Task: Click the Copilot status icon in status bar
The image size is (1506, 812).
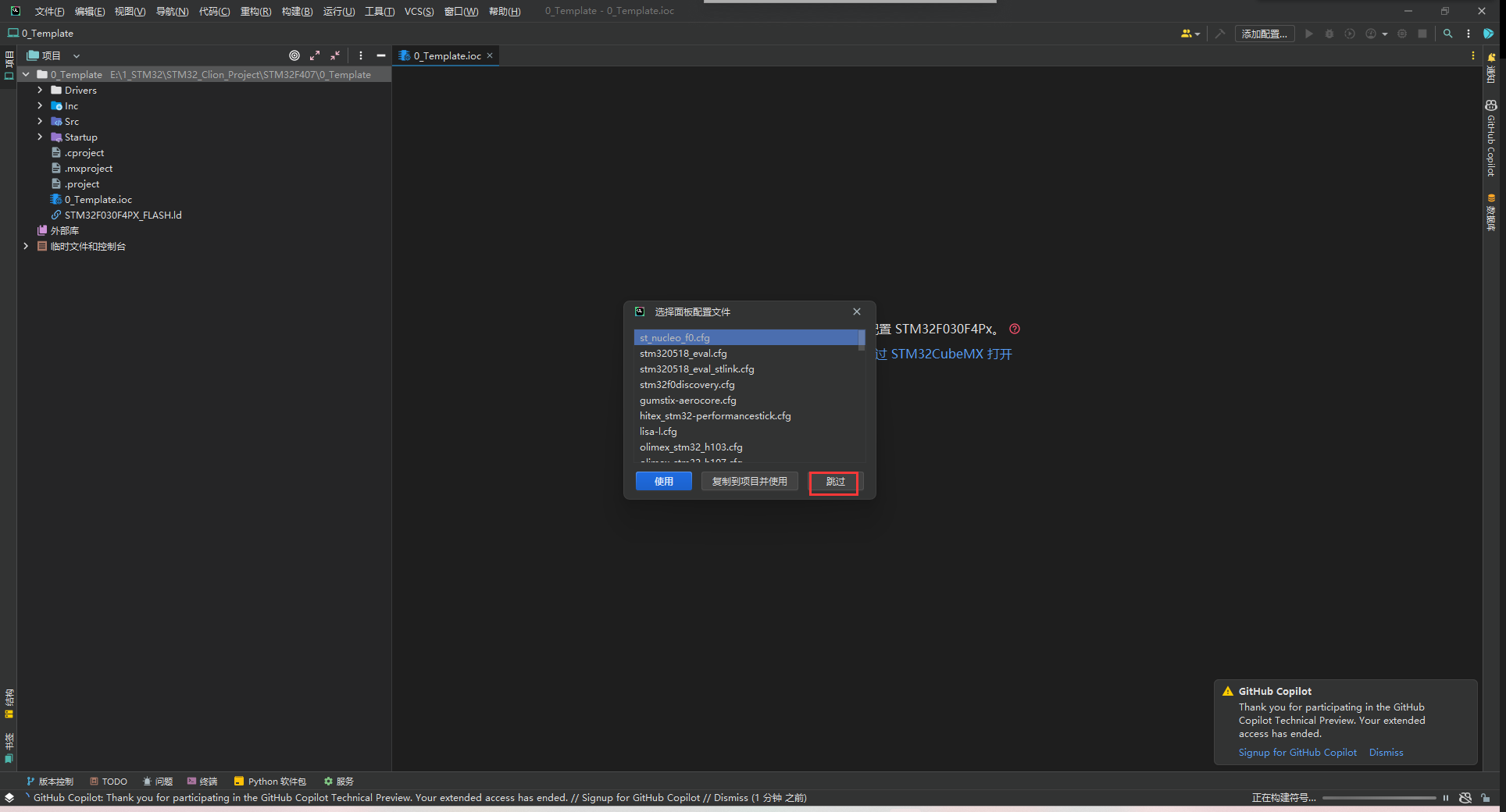Action: point(1465,798)
